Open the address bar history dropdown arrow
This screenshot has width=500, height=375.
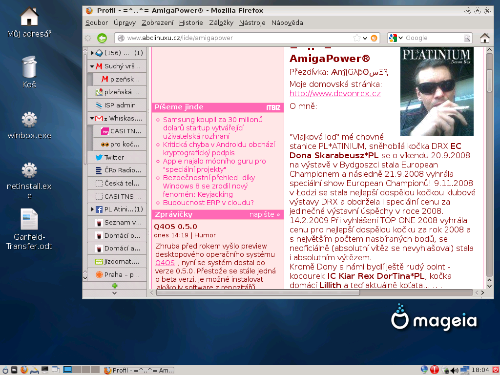pos(365,38)
